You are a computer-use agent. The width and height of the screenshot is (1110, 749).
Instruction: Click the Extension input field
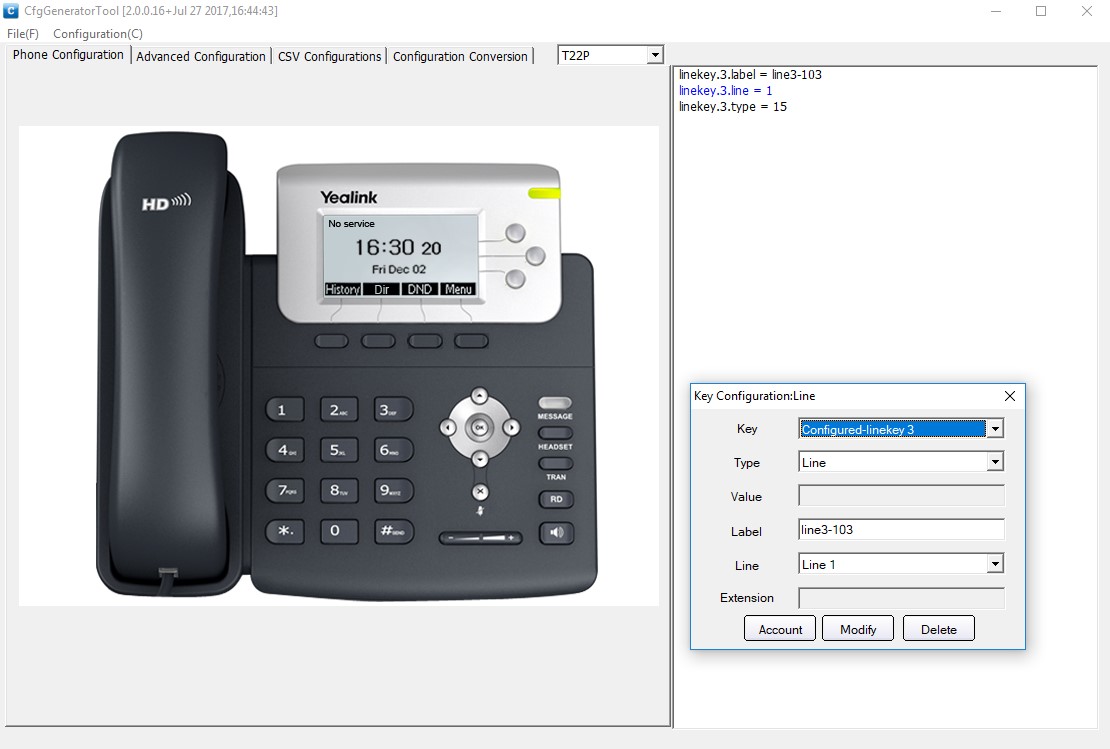tap(901, 598)
